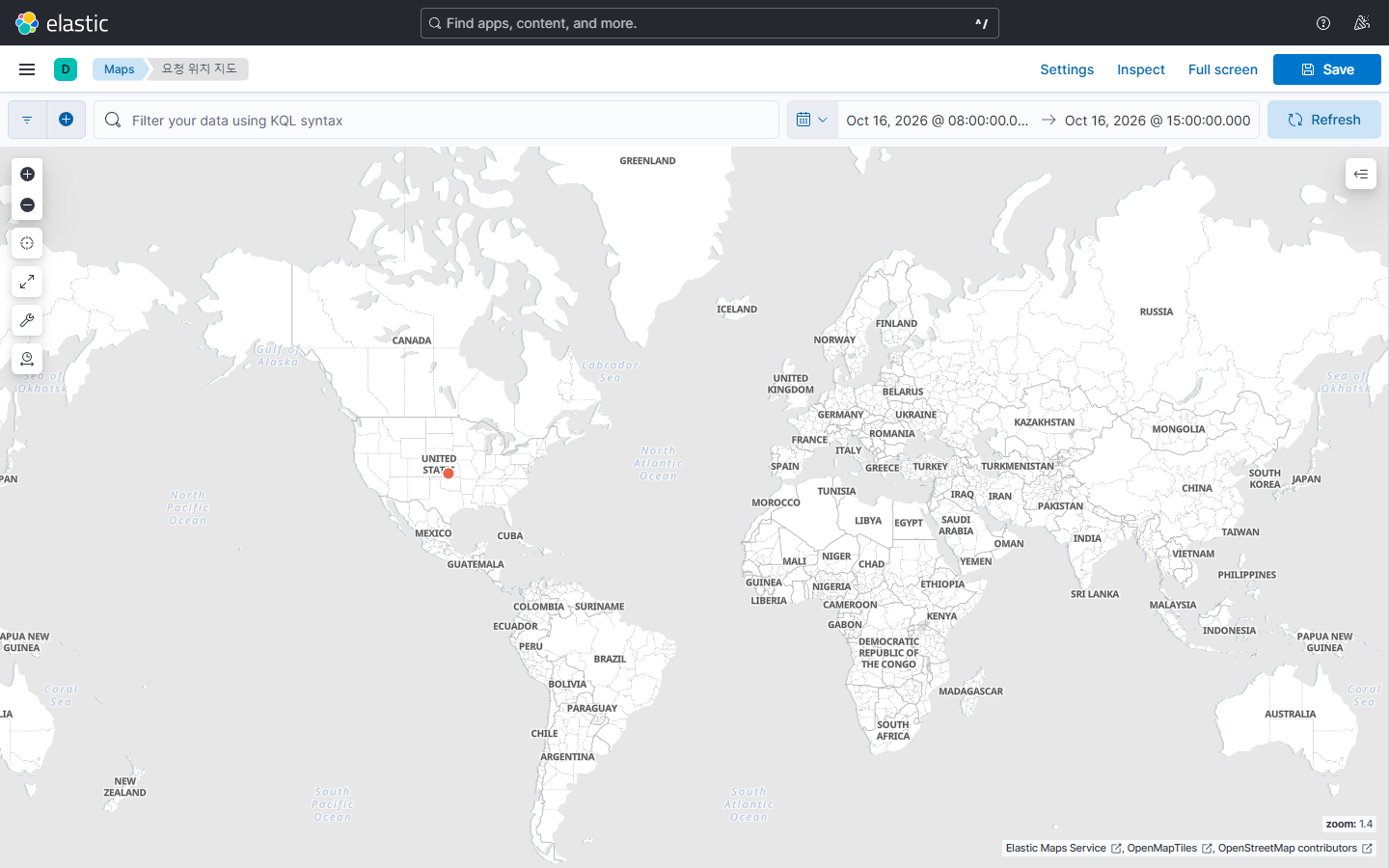Click the expand-arrows icon in map toolbar
The width and height of the screenshot is (1389, 868).
(x=27, y=282)
